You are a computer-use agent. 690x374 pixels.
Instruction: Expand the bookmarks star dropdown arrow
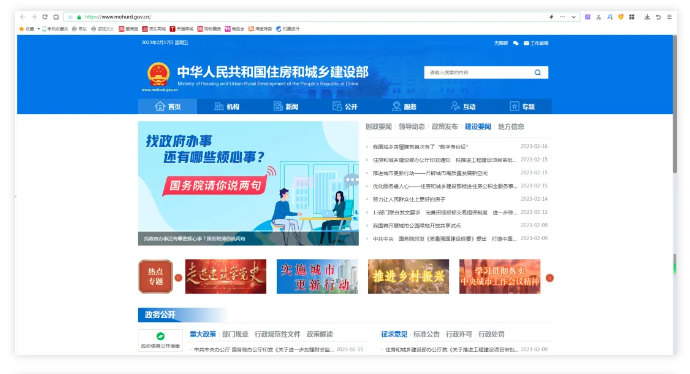(39, 29)
